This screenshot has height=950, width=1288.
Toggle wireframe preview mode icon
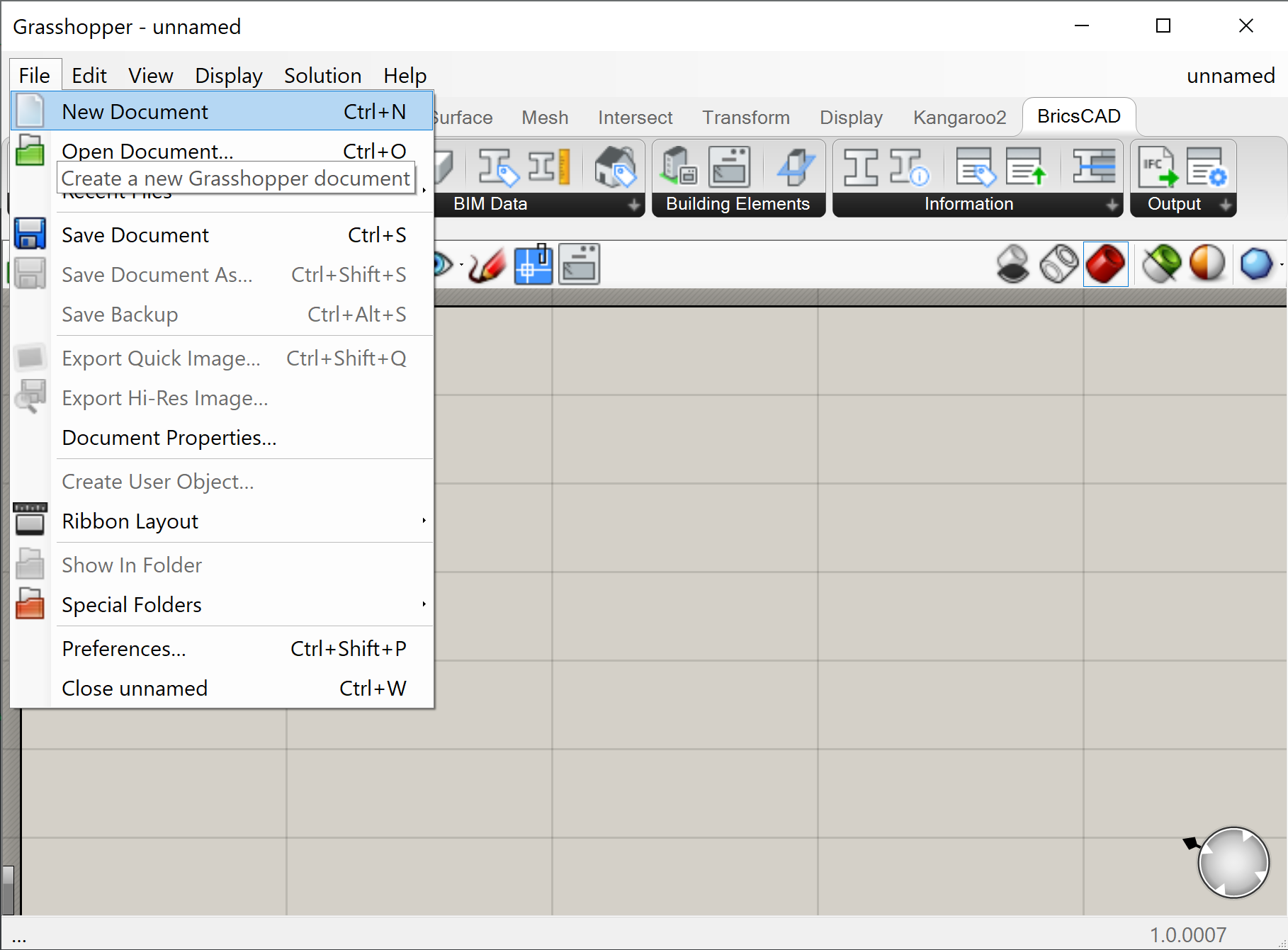click(1058, 264)
